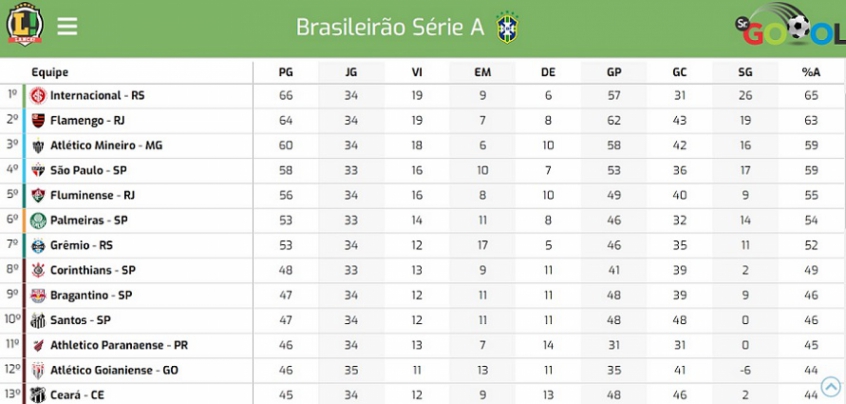Image resolution: width=846 pixels, height=404 pixels.
Task: Select Grêmio - RS team name
Action: pyautogui.click(x=81, y=245)
